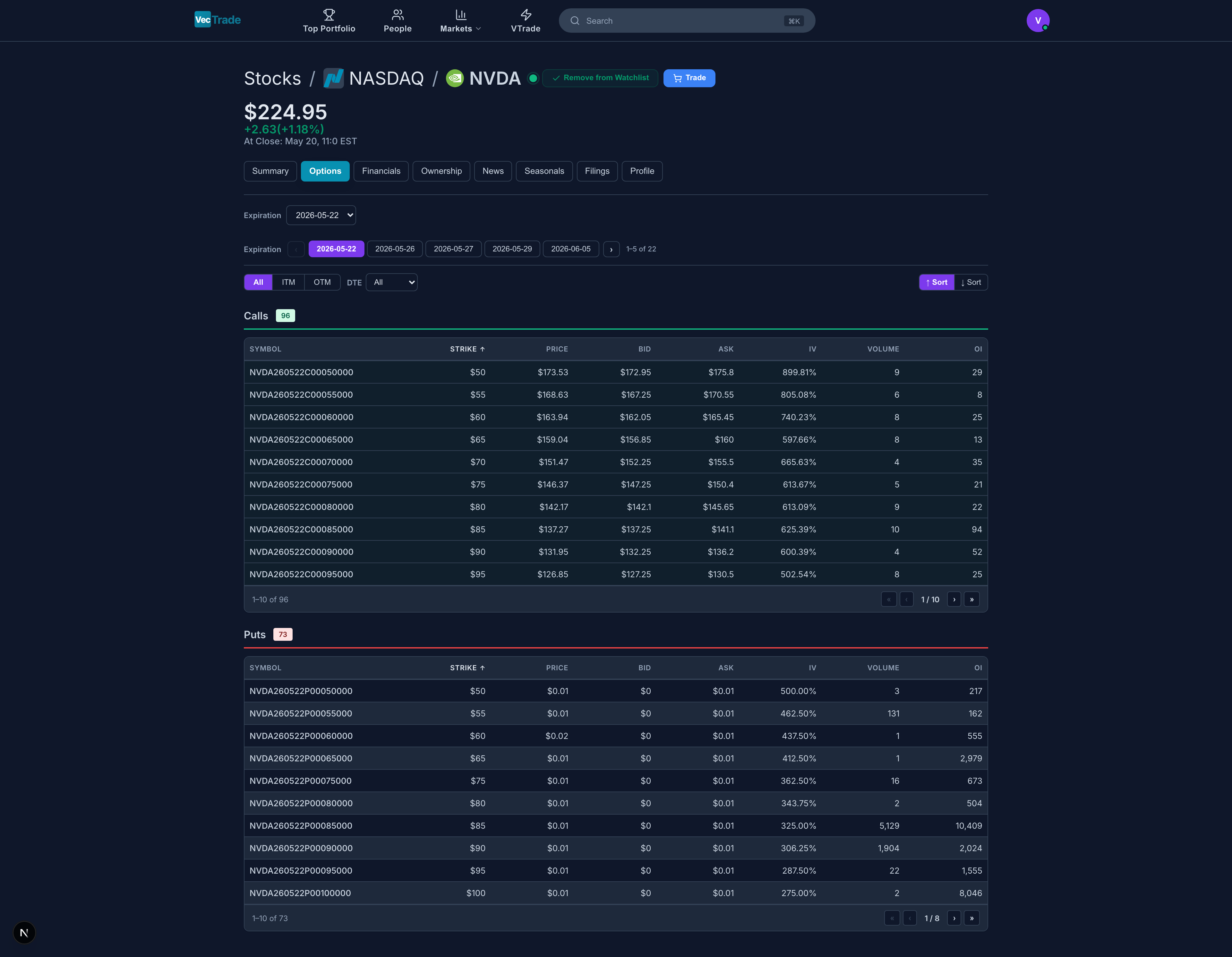Screen dimensions: 1232x957
Task: Switch to the Profile tab
Action: coord(642,171)
